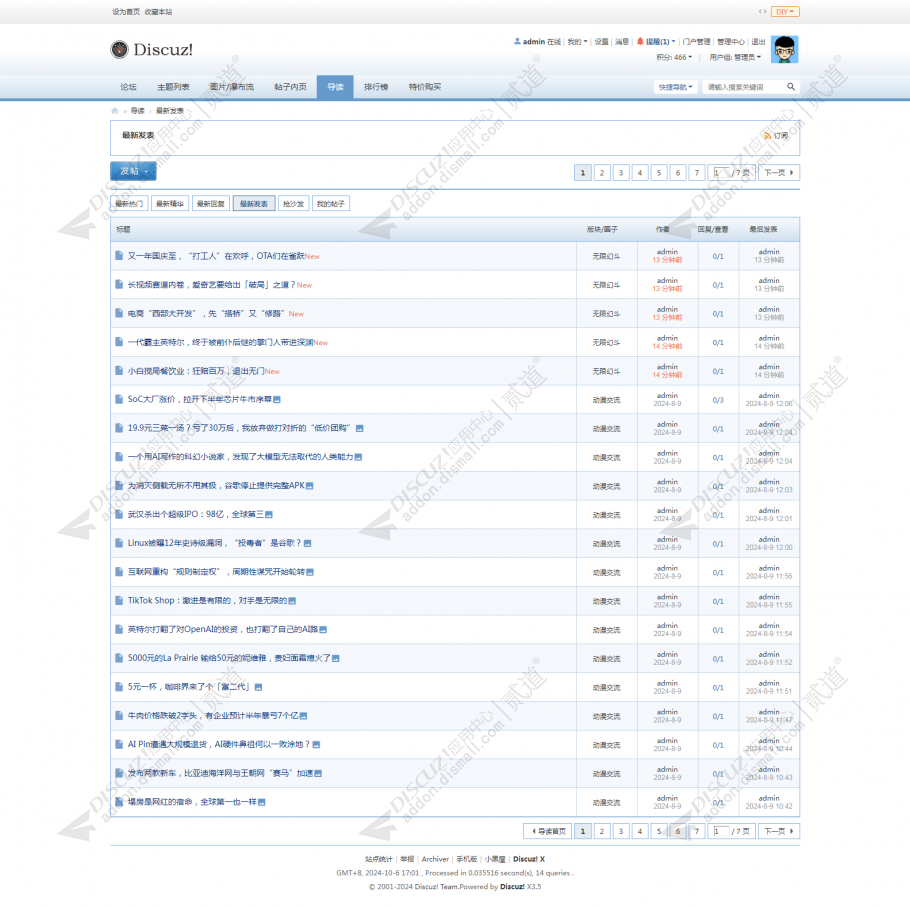The width and height of the screenshot is (910, 907).
Task: Click image attachment icon after 19.9元三菜一汤 title
Action: 359,428
